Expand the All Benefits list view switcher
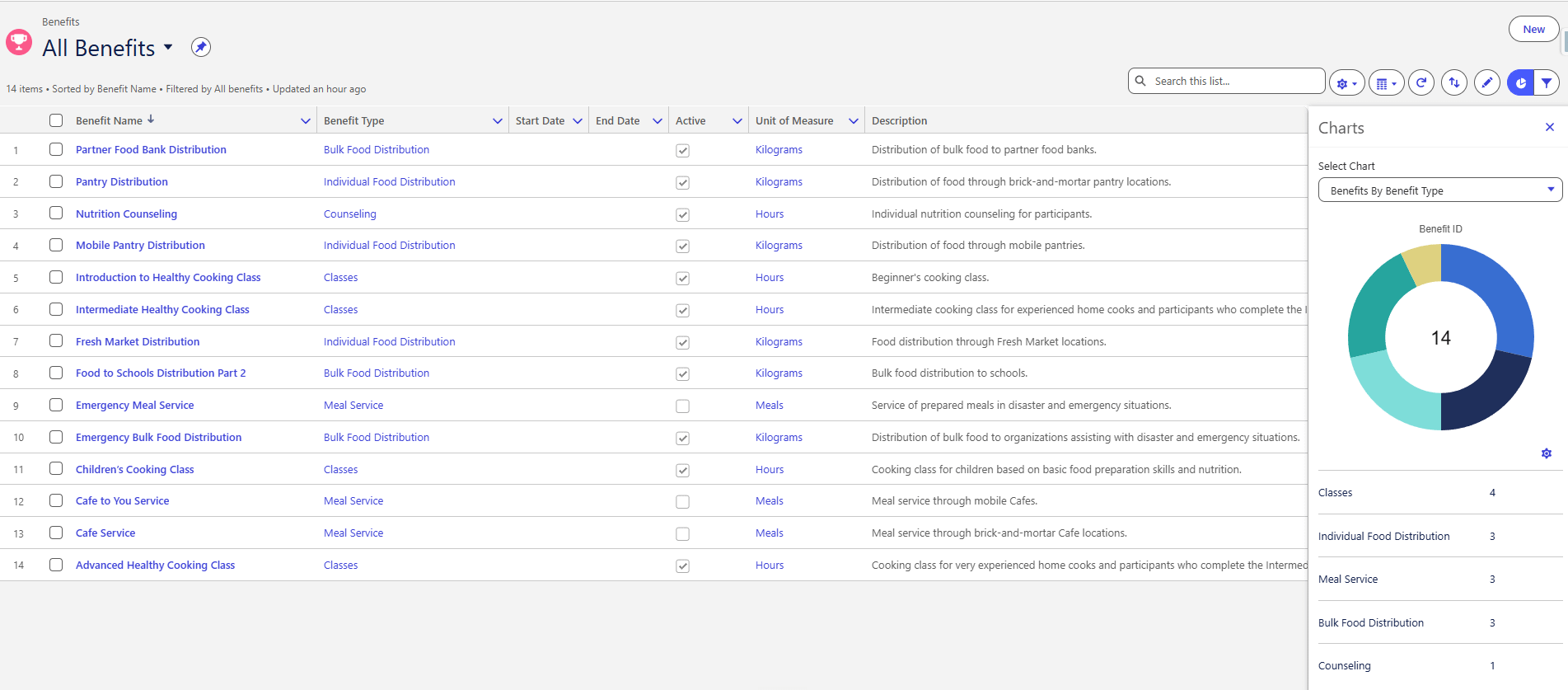 [x=168, y=47]
